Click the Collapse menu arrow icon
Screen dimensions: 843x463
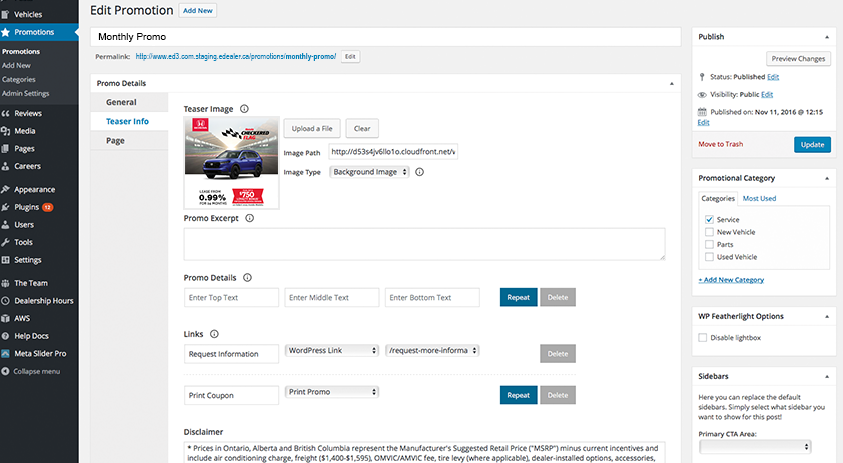(x=5, y=372)
